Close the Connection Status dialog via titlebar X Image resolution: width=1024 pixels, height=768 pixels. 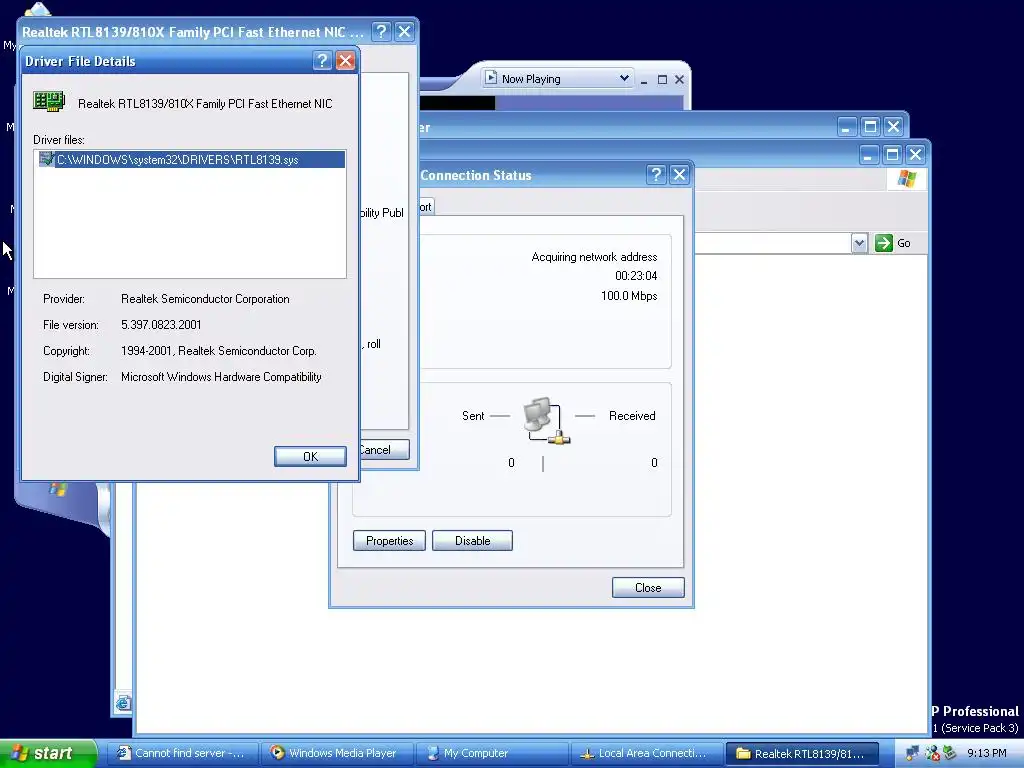680,174
